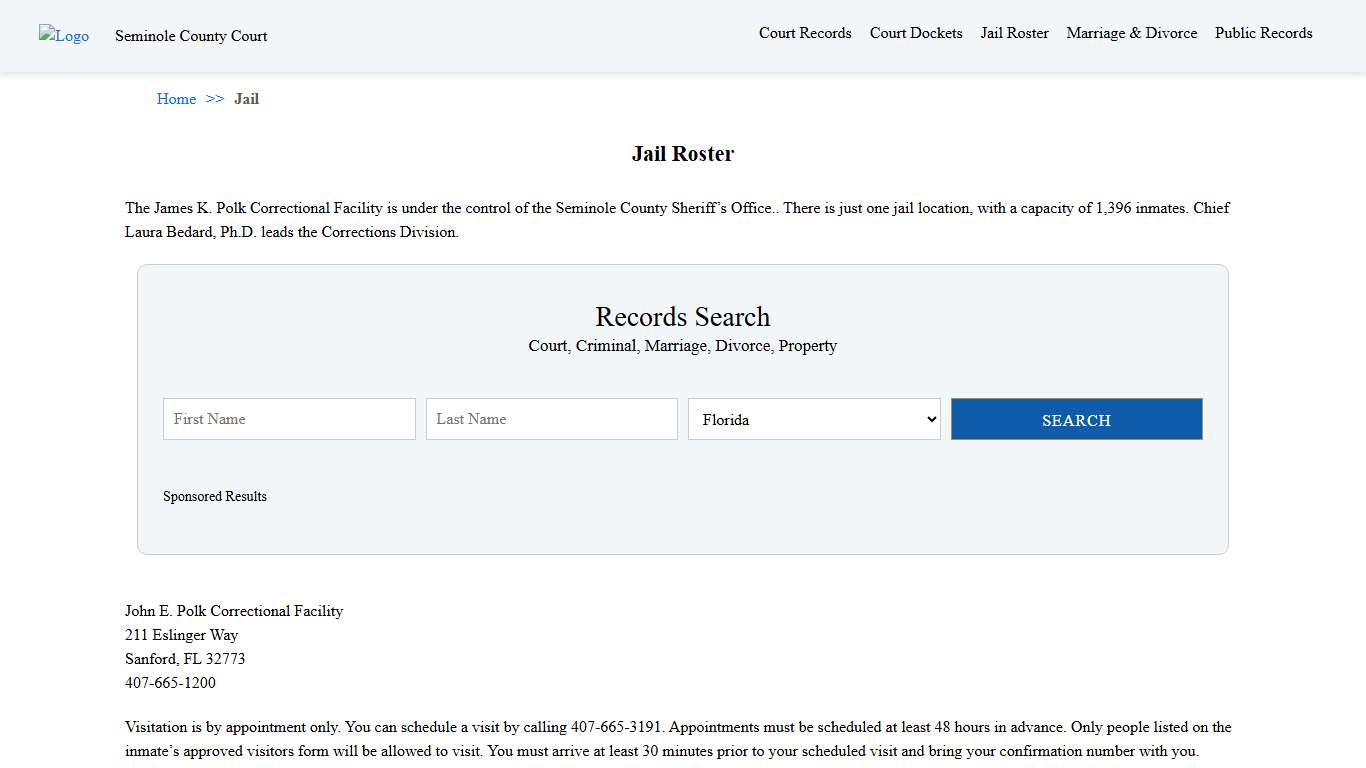
Task: Focus the Last Name input field
Action: pyautogui.click(x=551, y=419)
